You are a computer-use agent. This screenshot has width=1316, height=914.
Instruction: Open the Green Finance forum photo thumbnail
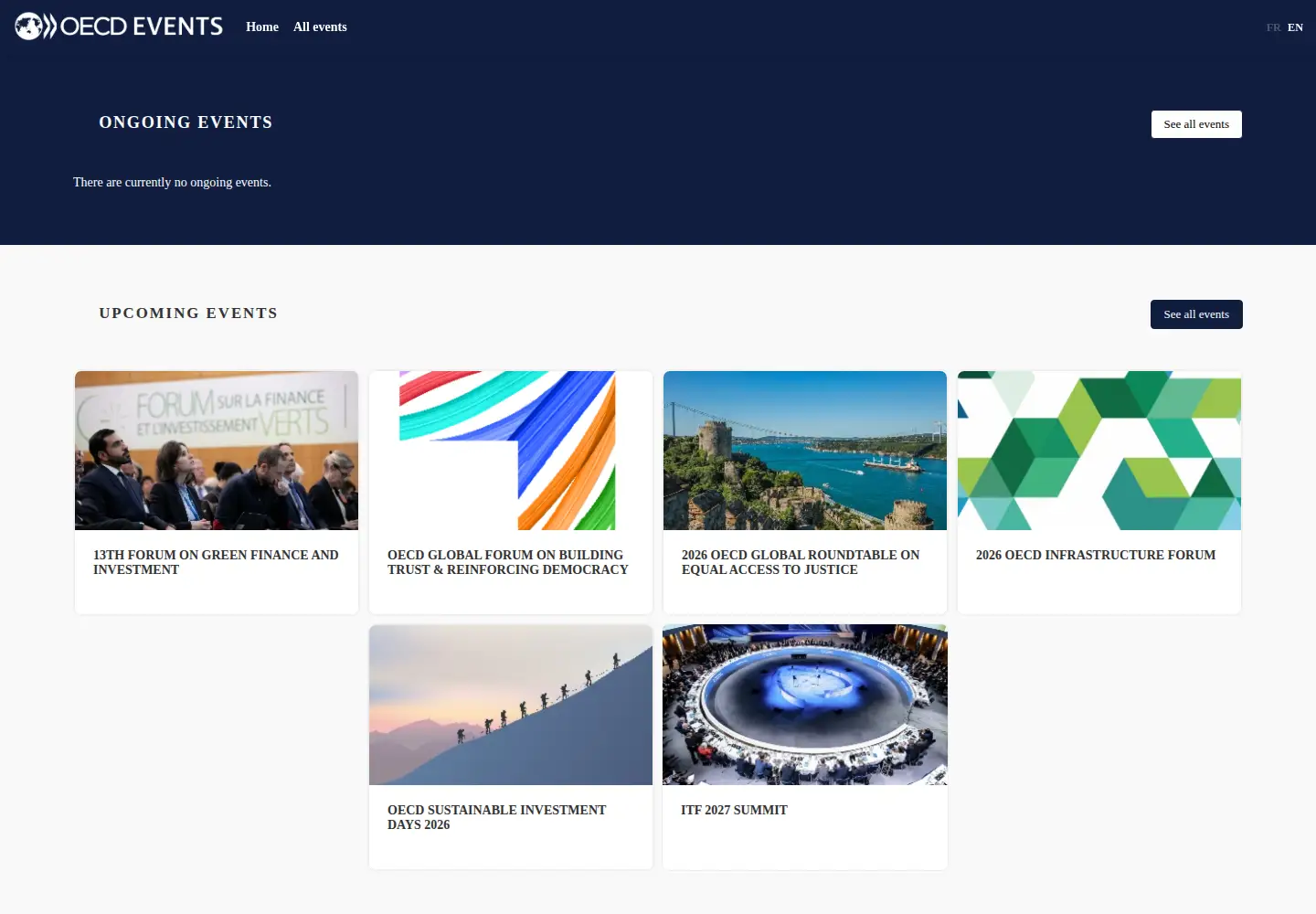coord(217,451)
